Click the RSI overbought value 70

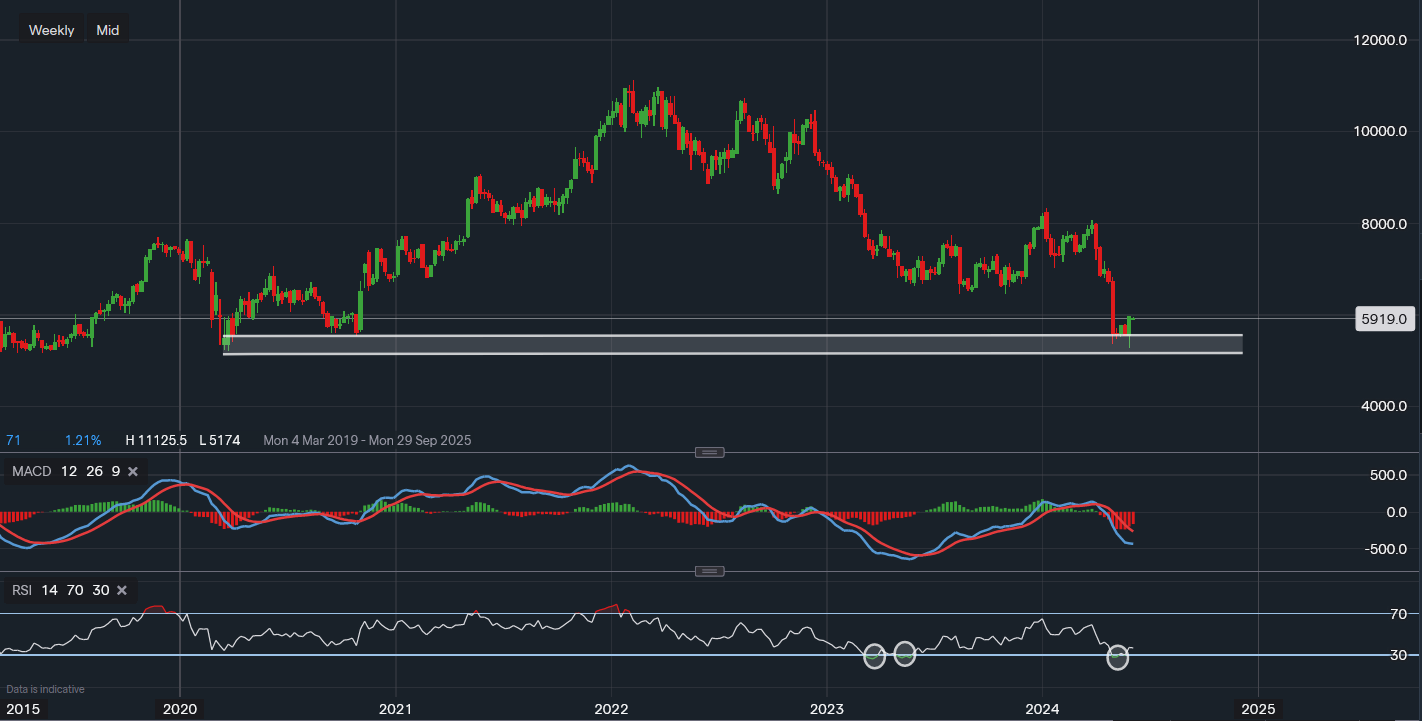(x=74, y=590)
